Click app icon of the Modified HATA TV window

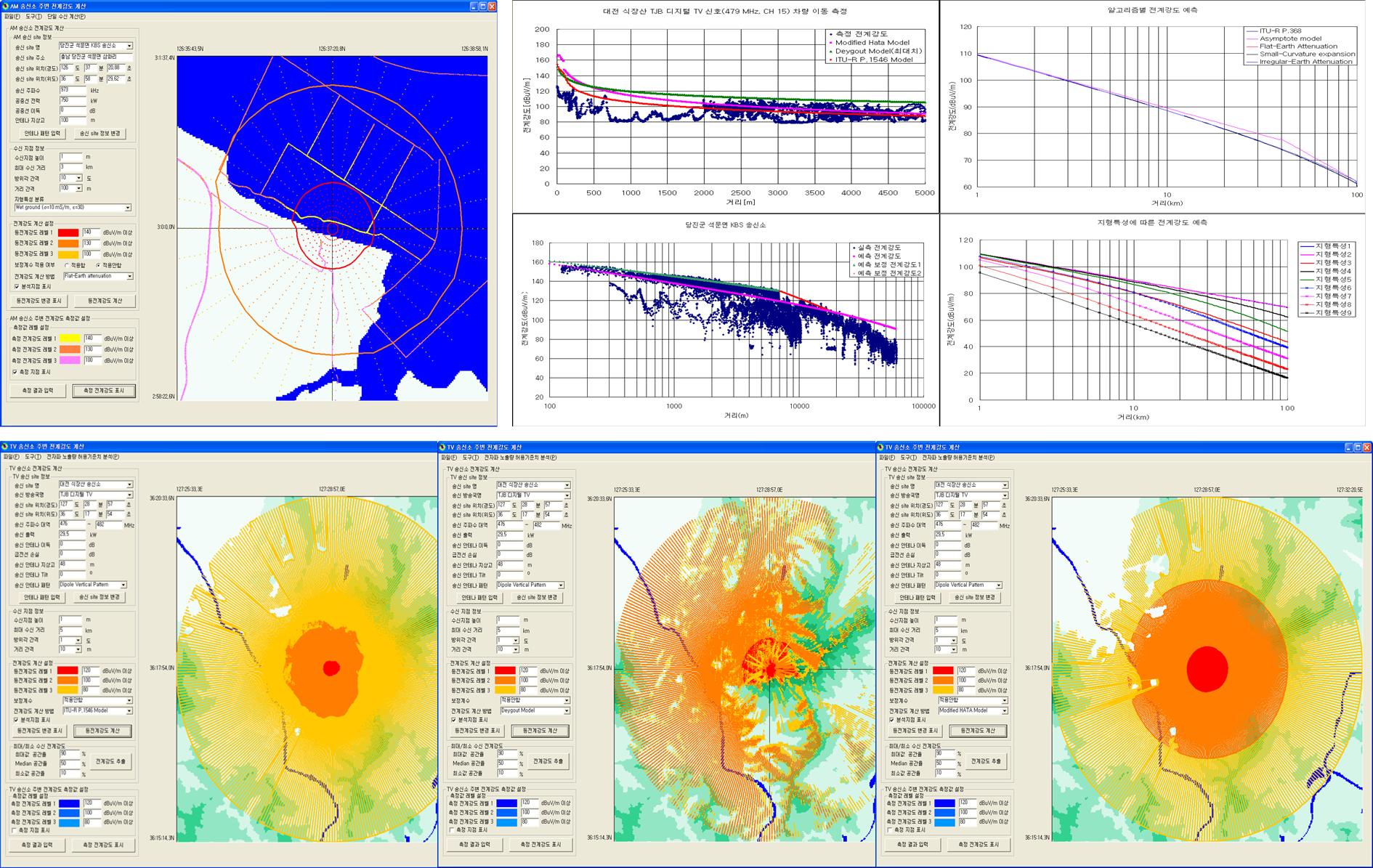(880, 447)
